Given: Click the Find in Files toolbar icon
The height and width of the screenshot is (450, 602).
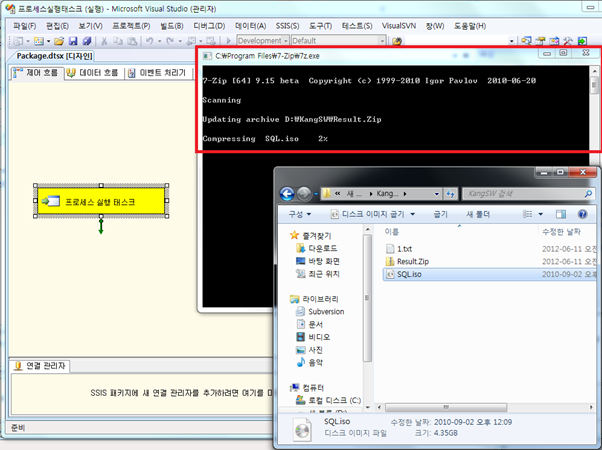Looking at the screenshot, I should 397,41.
